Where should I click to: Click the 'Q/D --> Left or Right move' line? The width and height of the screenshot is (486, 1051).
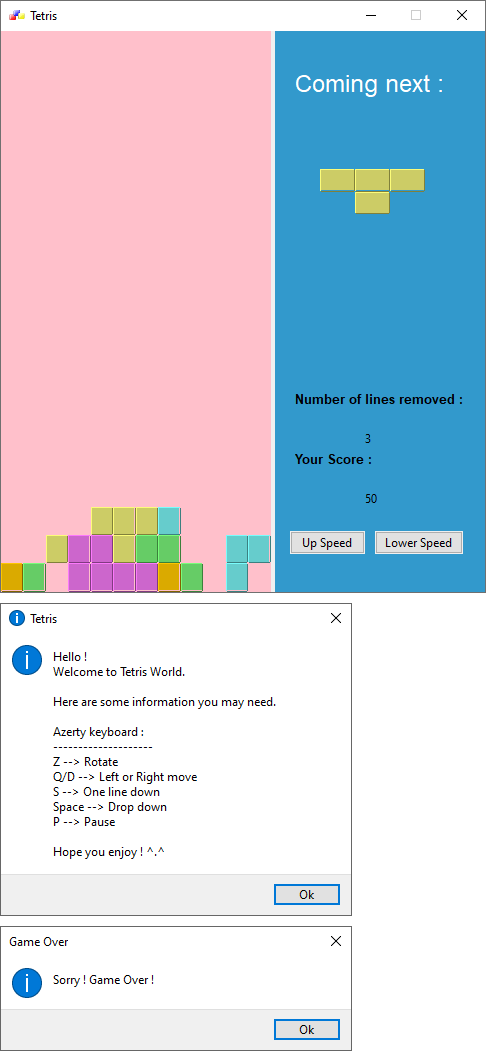[x=125, y=777]
